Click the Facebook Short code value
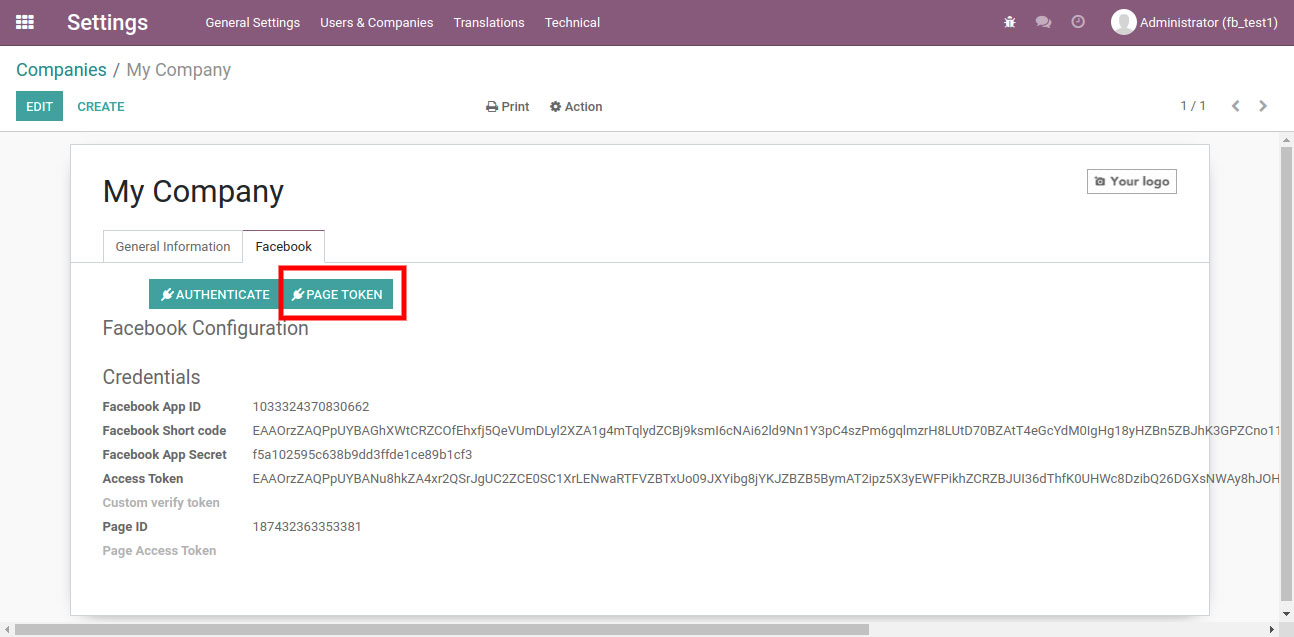 click(766, 431)
